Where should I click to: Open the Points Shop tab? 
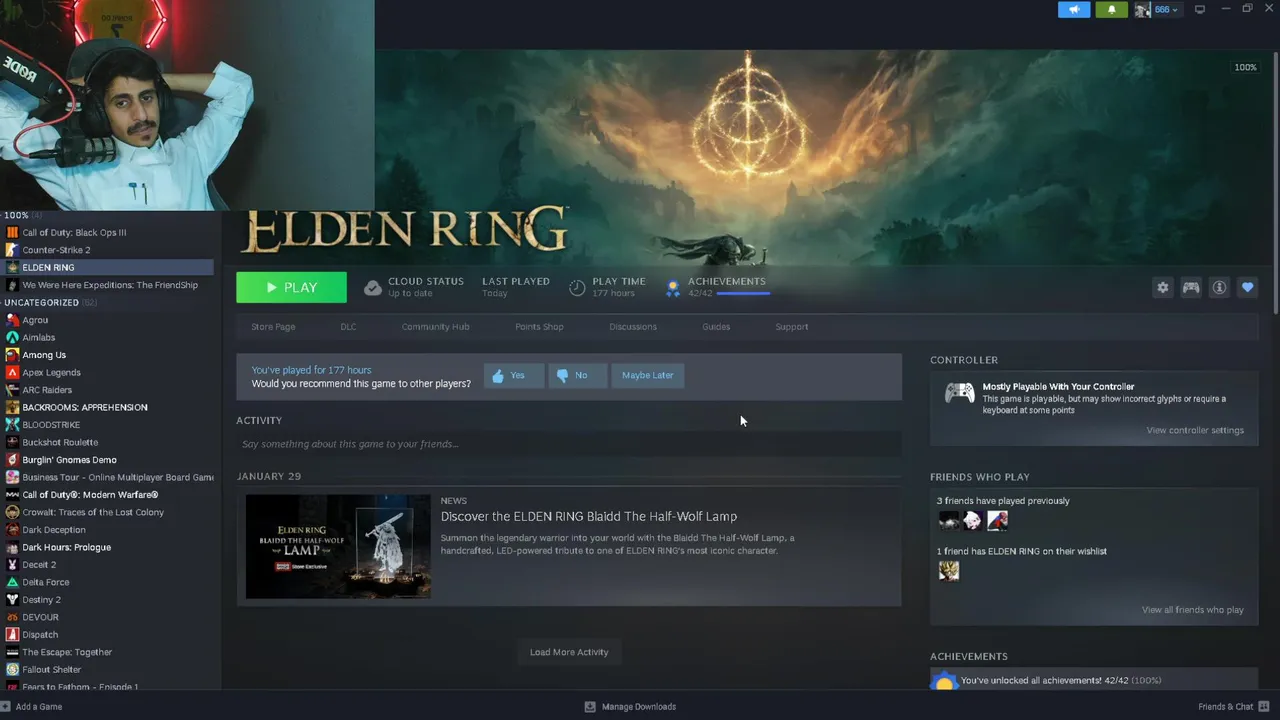click(x=539, y=327)
